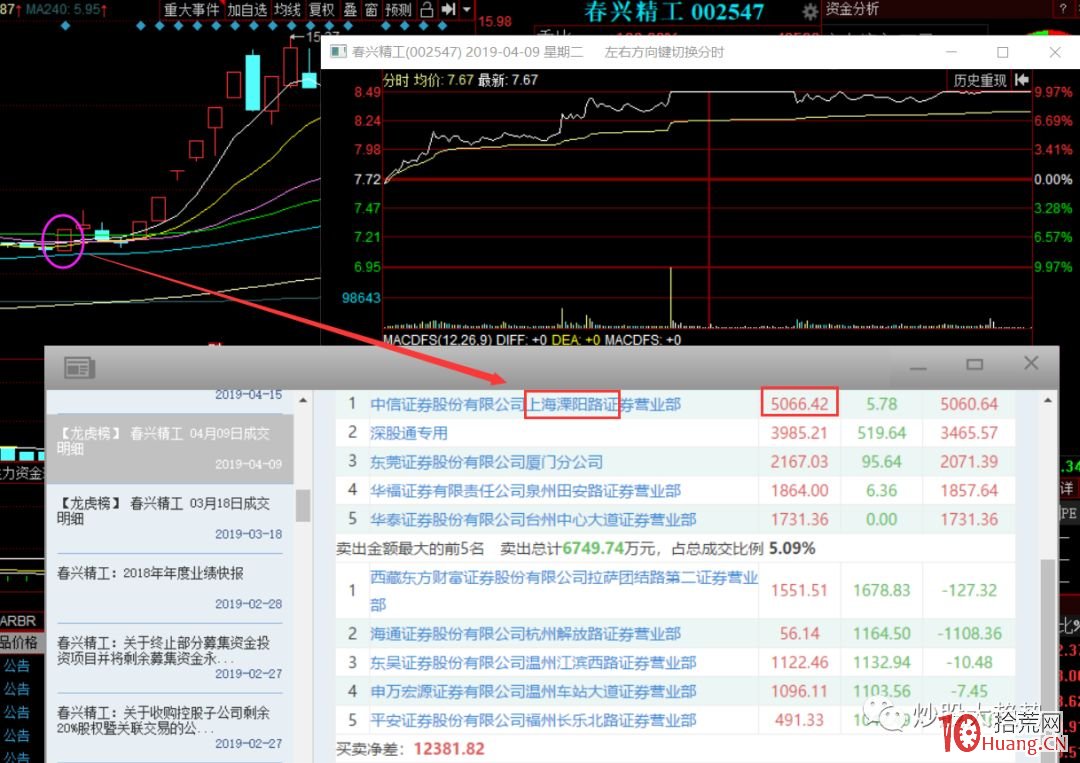Open 华泰证券台州中心大道证券营业部 link

point(533,520)
